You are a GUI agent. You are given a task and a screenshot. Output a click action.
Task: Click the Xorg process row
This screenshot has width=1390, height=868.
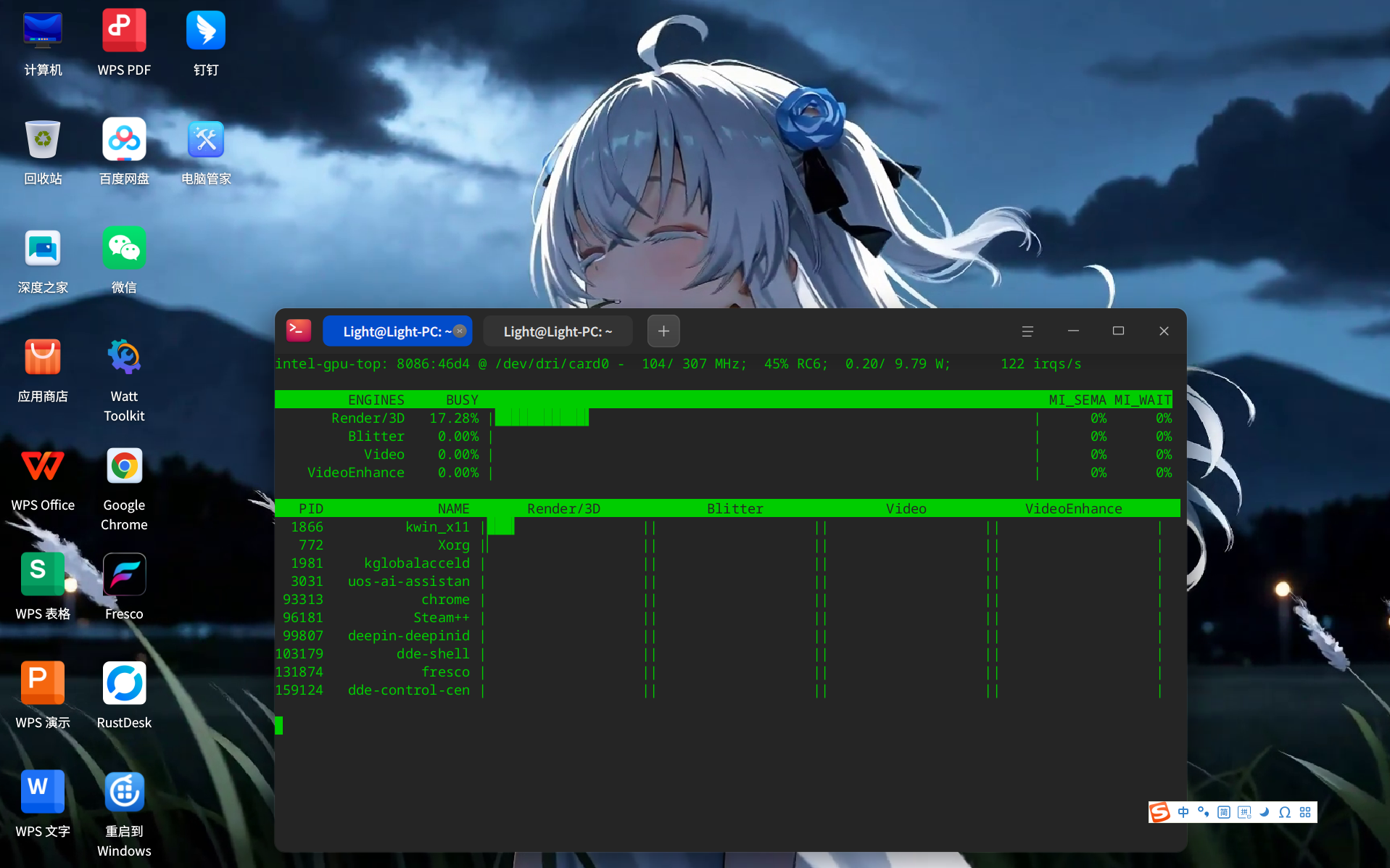point(727,545)
